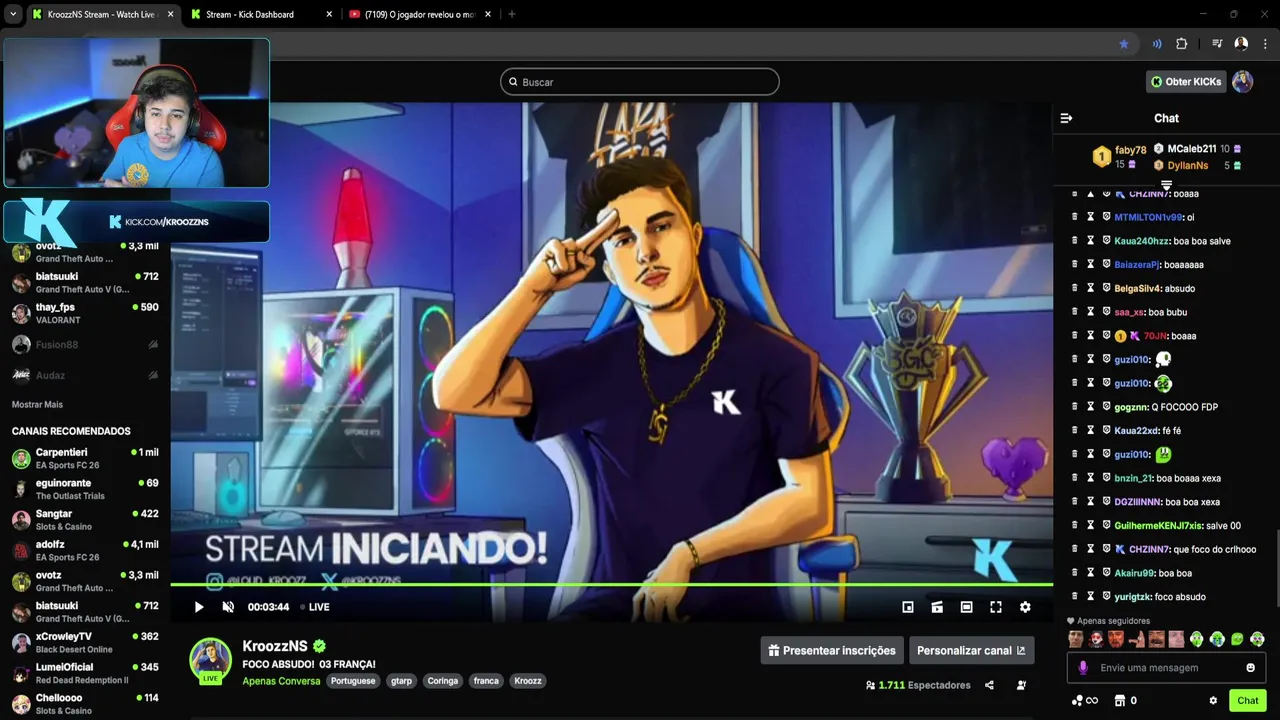Ban gogznn using shield icon
This screenshot has height=720, width=1280.
coord(1107,407)
